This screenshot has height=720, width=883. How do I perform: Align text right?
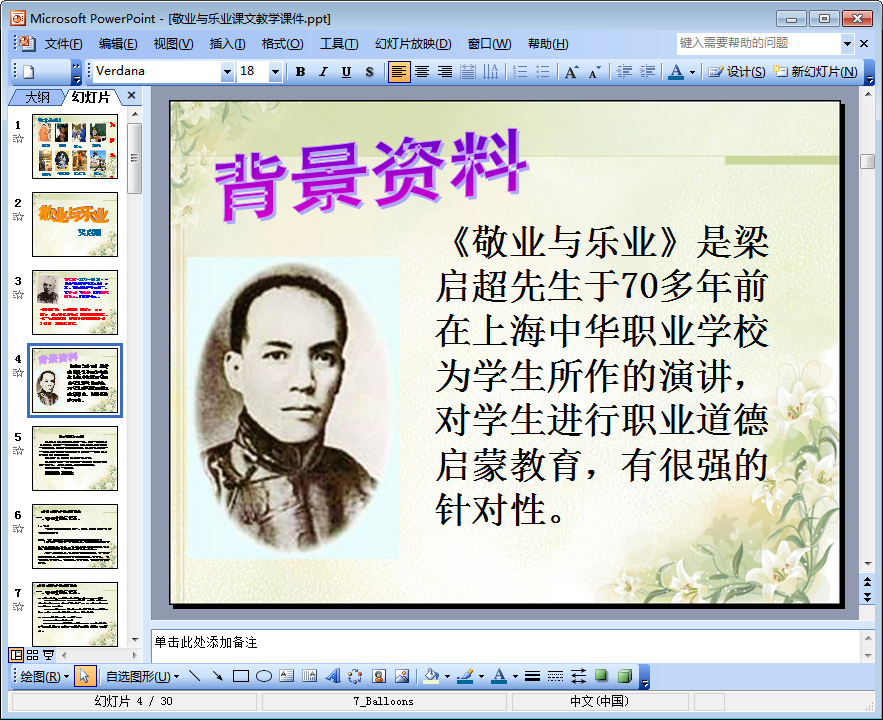pos(445,71)
